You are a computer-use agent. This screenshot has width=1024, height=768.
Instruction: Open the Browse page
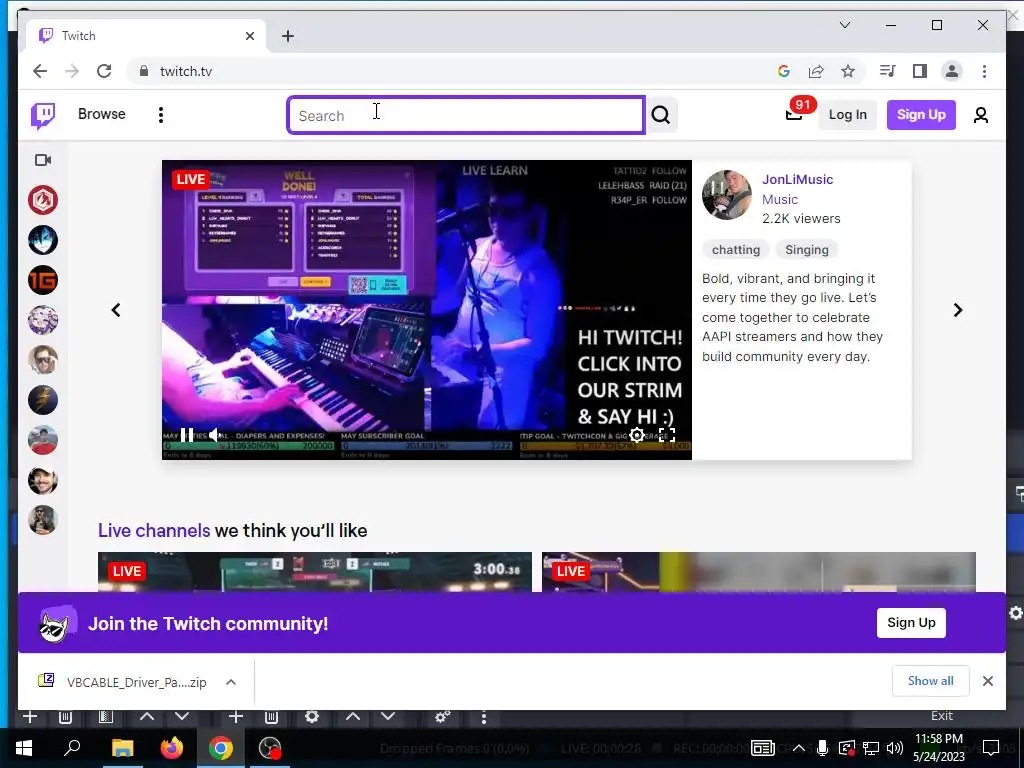click(101, 114)
